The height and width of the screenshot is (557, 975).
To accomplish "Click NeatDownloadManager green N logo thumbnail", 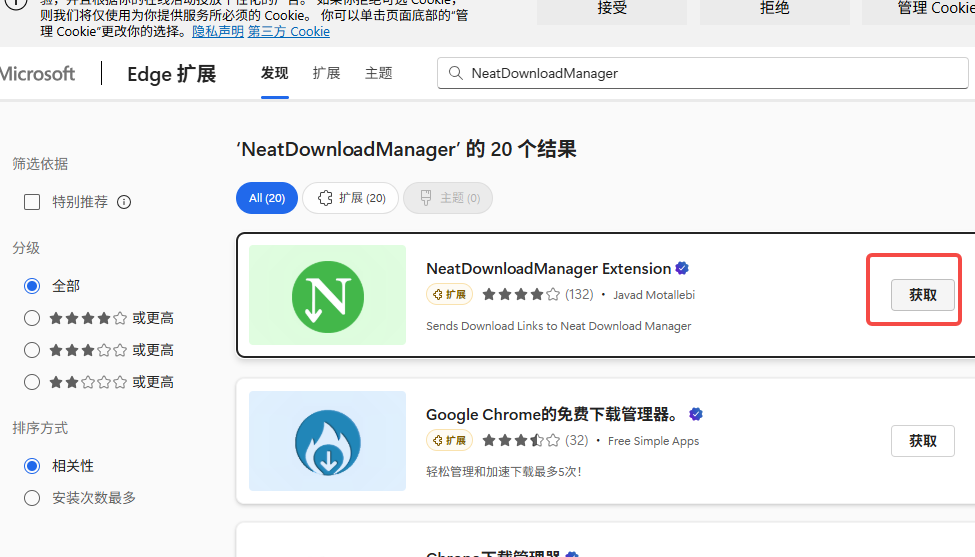I will 328,295.
